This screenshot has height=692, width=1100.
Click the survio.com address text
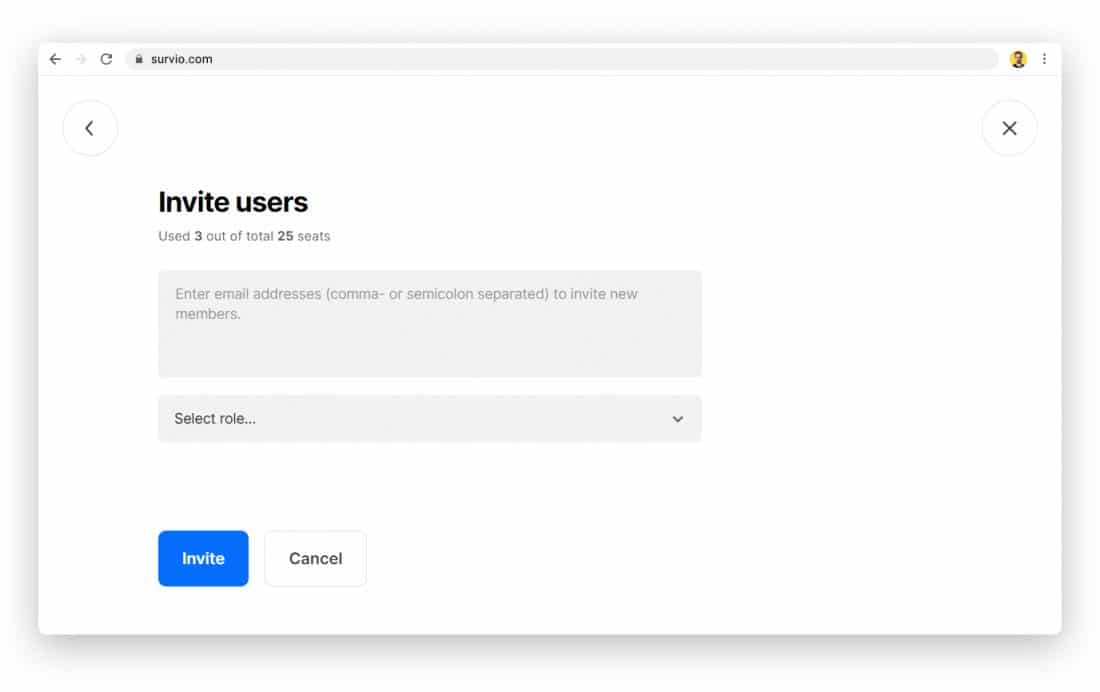(182, 59)
